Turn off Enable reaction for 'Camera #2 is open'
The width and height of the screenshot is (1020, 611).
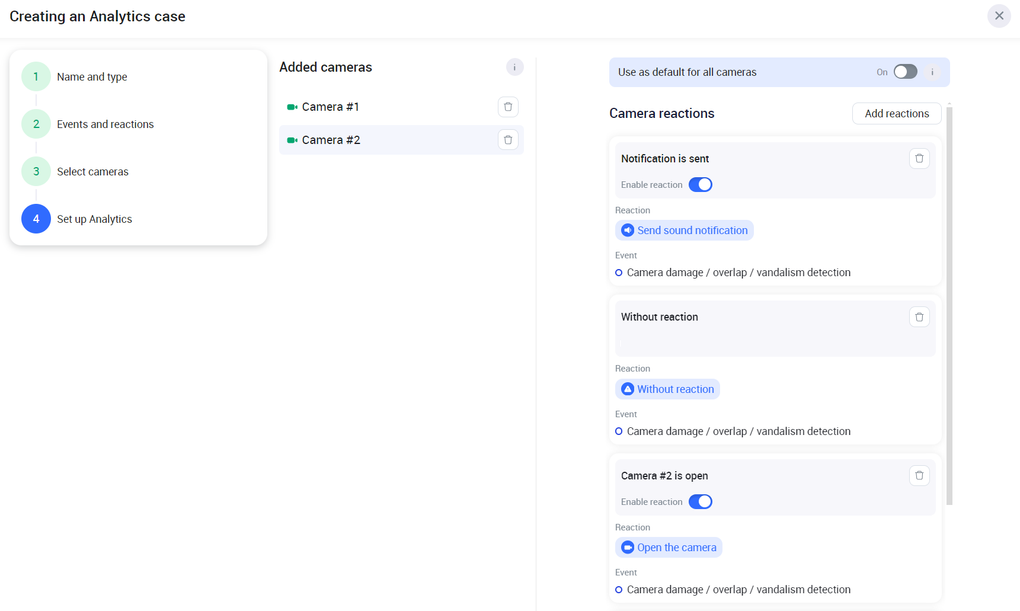click(x=700, y=502)
